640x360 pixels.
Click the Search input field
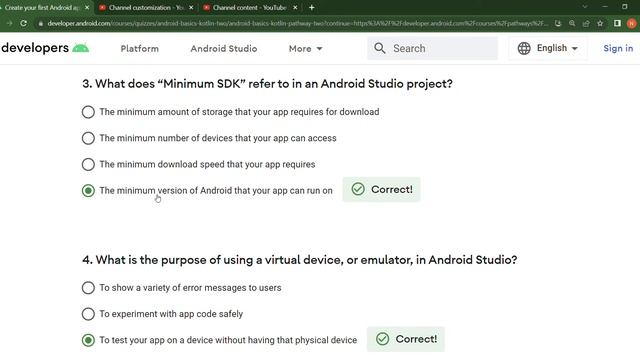pyautogui.click(x=432, y=48)
